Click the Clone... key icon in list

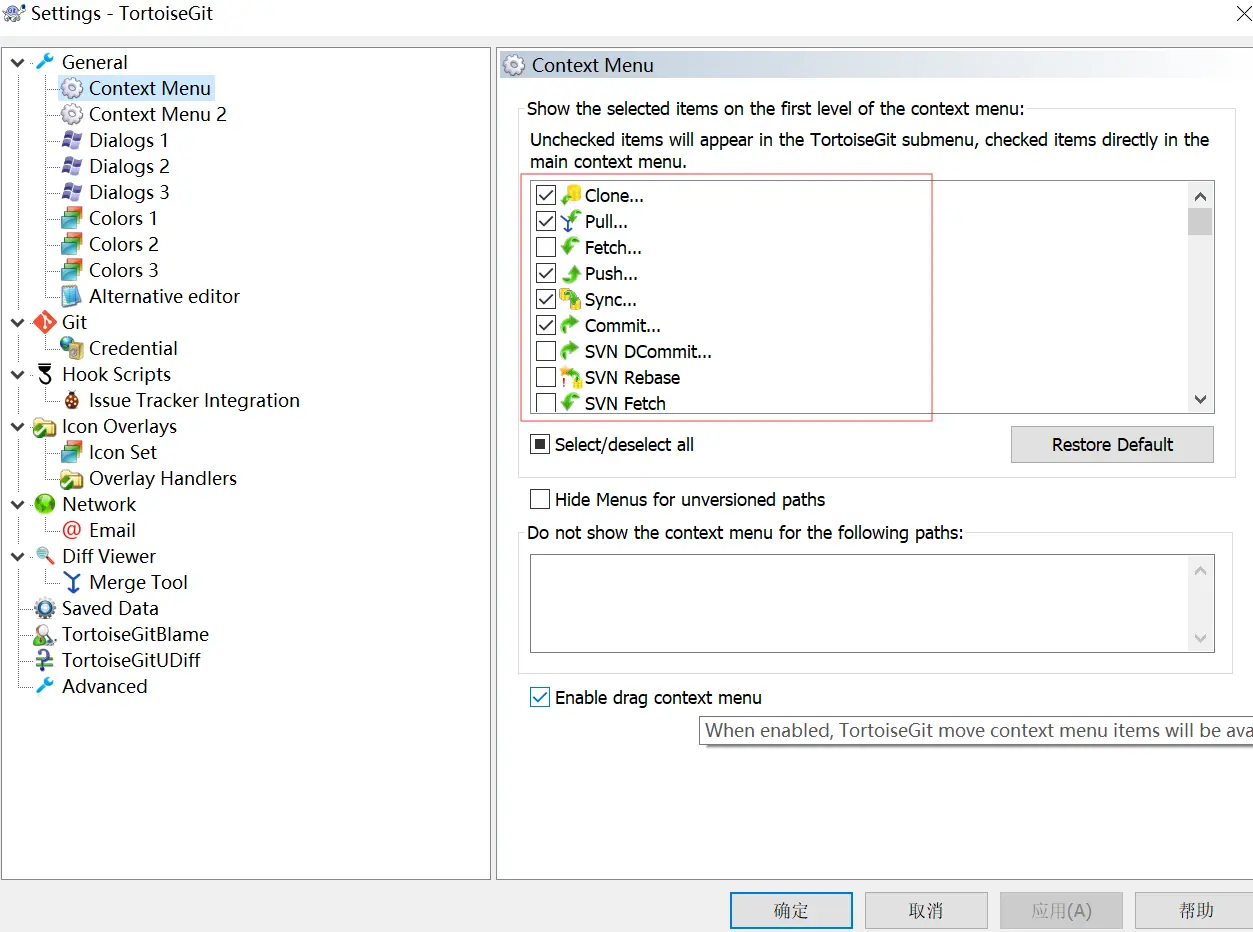[x=571, y=195]
